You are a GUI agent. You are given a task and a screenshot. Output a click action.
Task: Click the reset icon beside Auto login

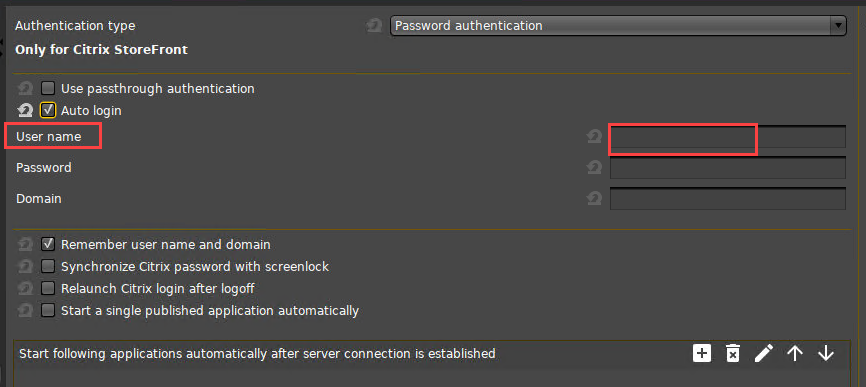(x=25, y=110)
